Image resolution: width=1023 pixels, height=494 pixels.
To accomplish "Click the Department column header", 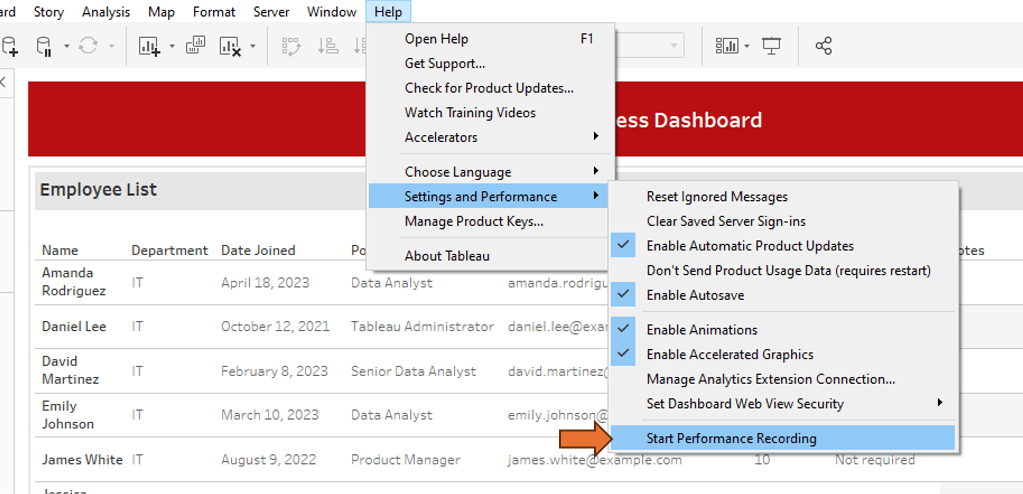I will click(170, 250).
